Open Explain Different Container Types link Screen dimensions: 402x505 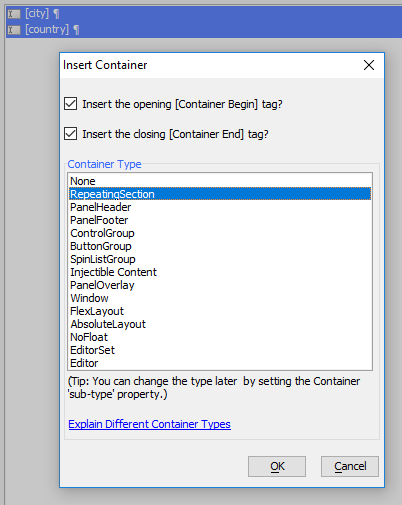[x=149, y=424]
